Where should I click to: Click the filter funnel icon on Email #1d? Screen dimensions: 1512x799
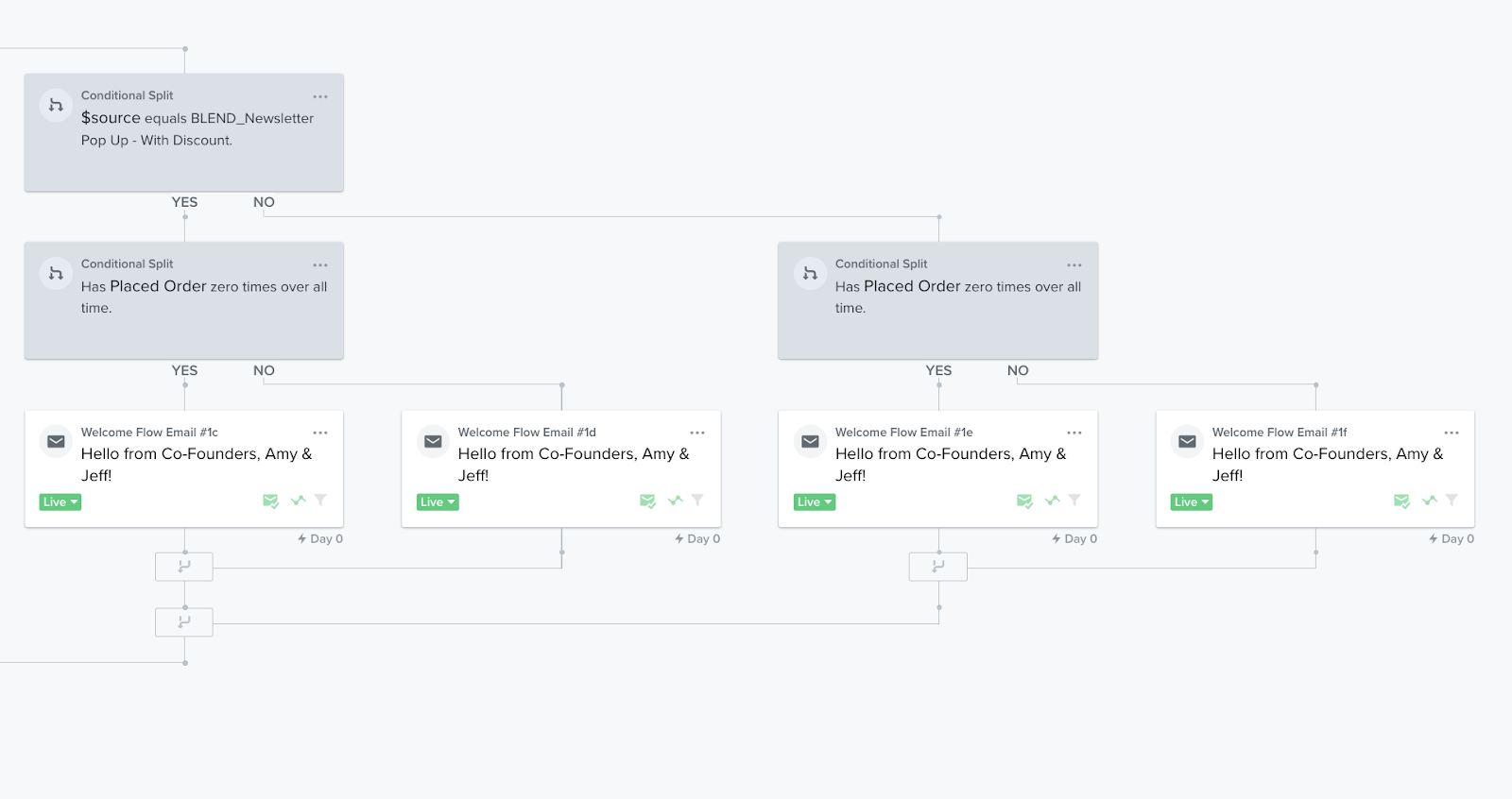tap(697, 500)
